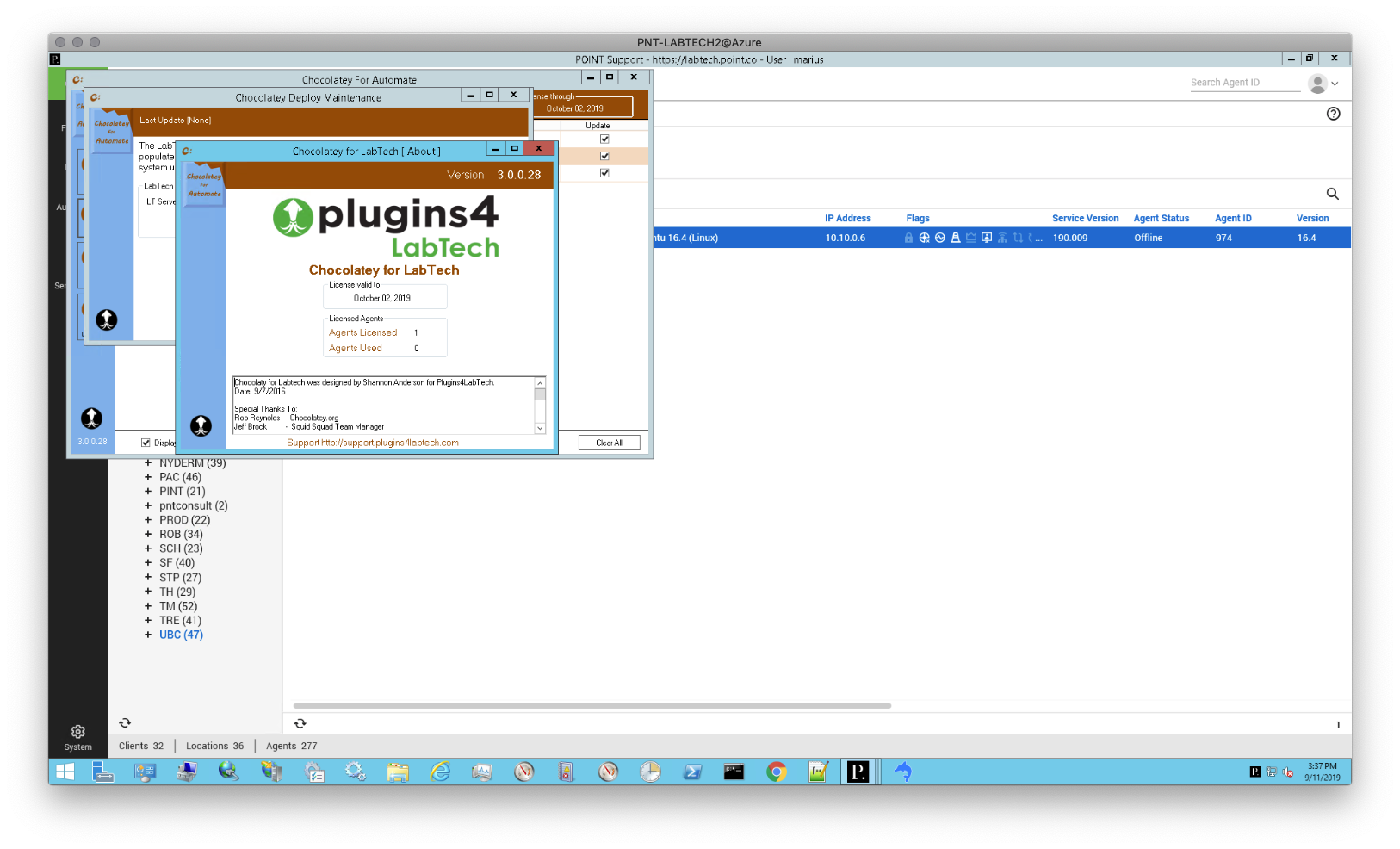Click the search magnifier above agent list
1400x849 pixels.
tap(1332, 194)
